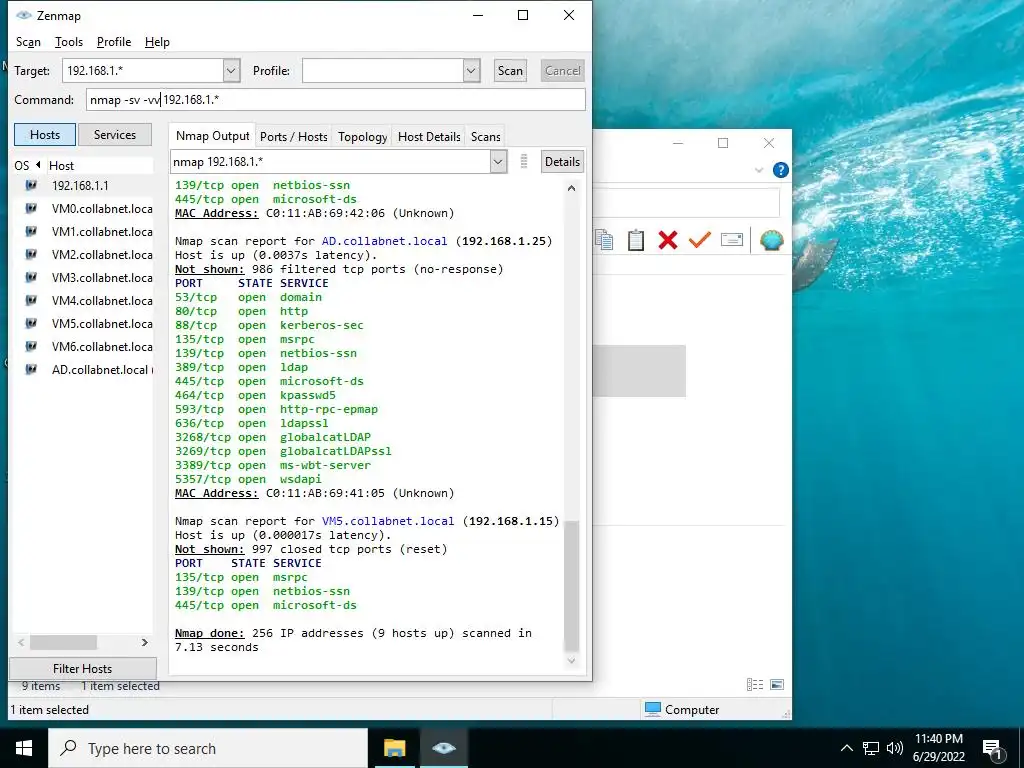Click the OS icon beside VM5.collabnet.local
1024x768 pixels.
click(31, 323)
